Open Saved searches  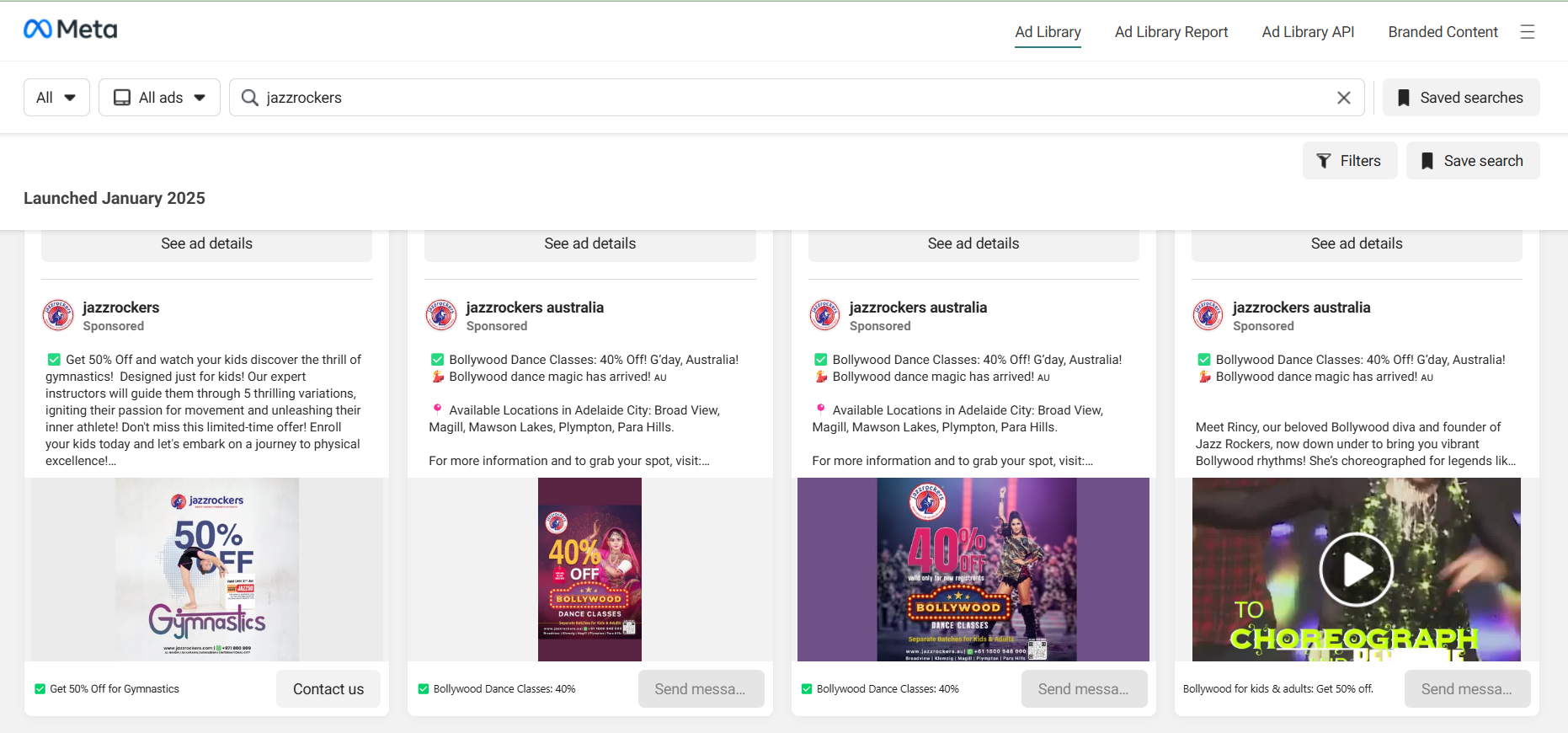(1460, 98)
